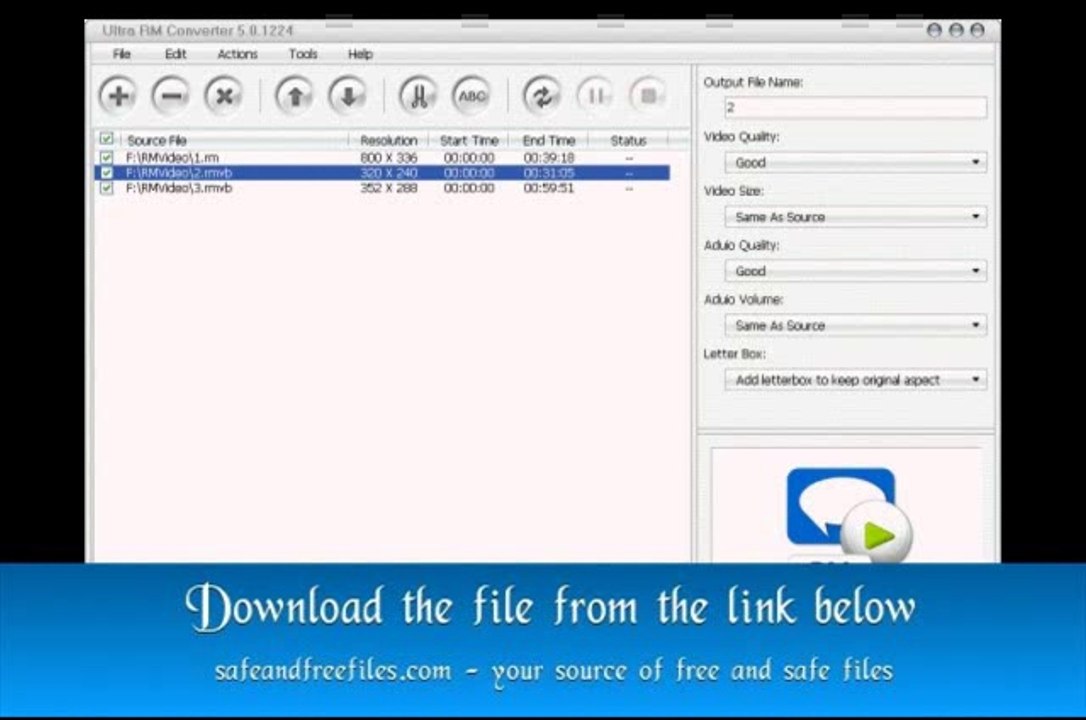Open the Video Quality dropdown
1086x720 pixels.
click(855, 163)
